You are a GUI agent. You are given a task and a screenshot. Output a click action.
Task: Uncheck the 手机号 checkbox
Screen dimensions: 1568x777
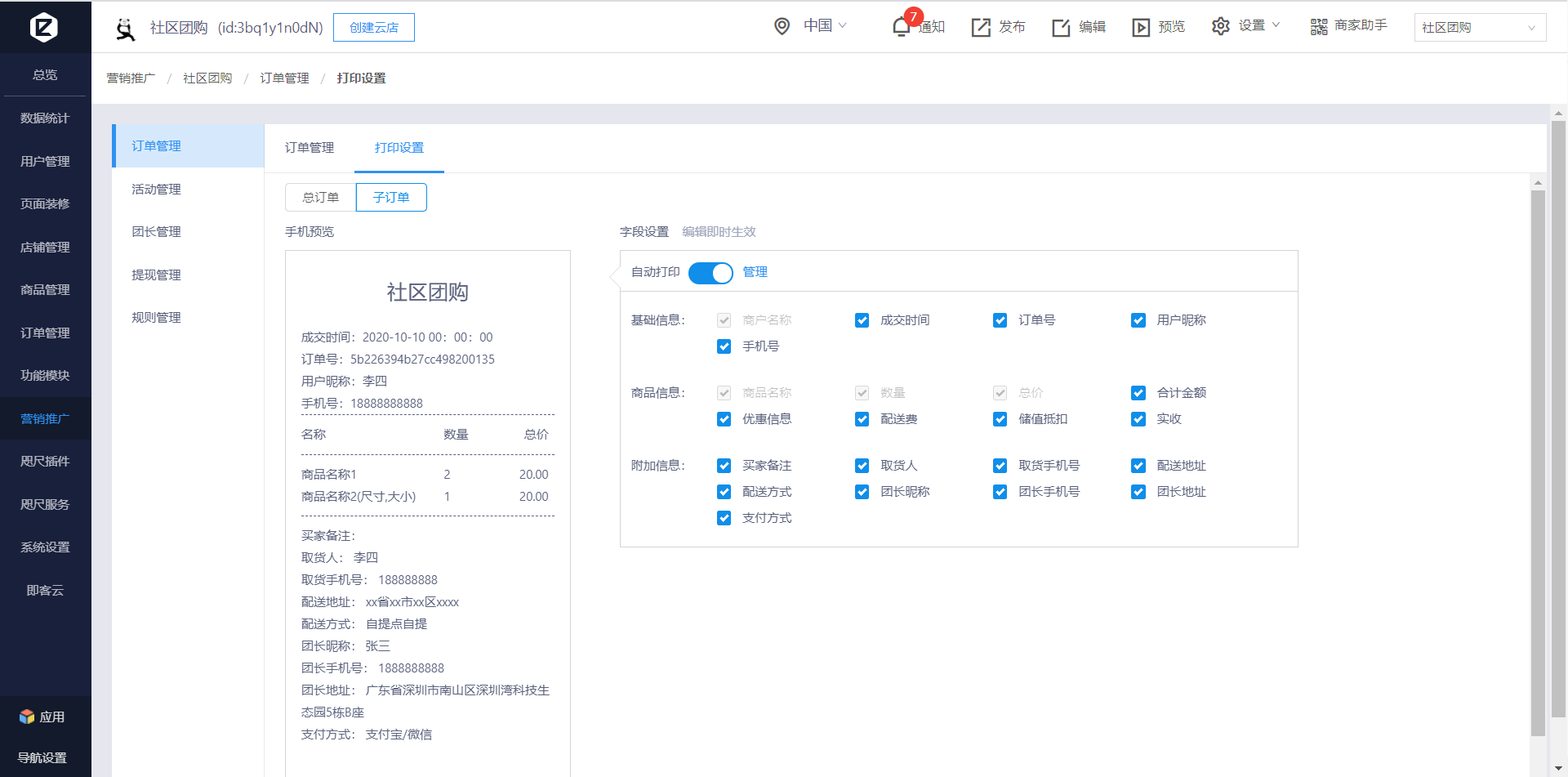(724, 346)
